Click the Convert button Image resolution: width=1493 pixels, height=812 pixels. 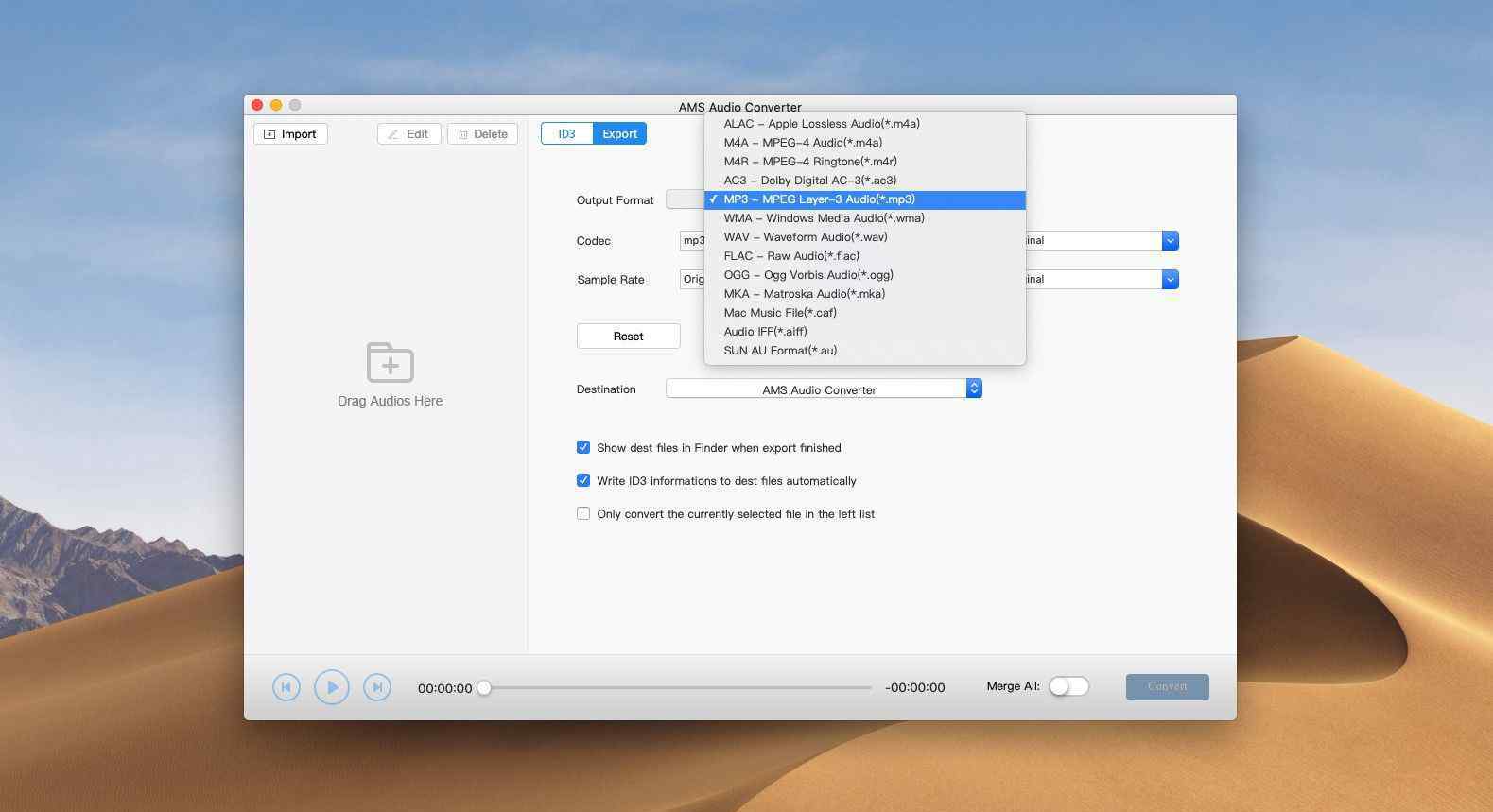(1167, 687)
